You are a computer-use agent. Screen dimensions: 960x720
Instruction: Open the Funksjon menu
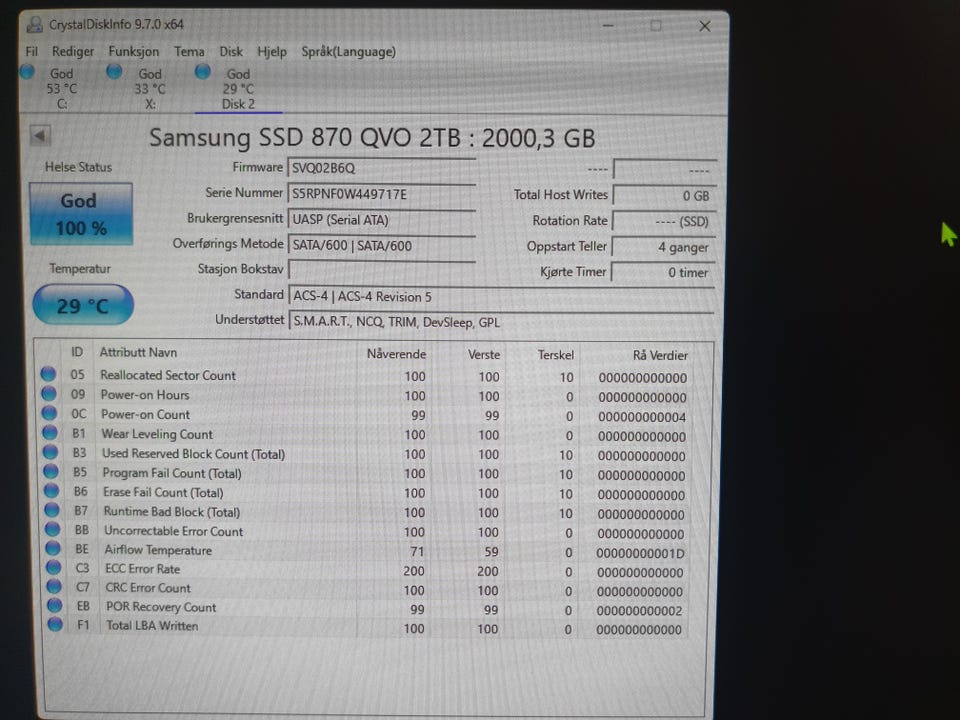(x=133, y=51)
